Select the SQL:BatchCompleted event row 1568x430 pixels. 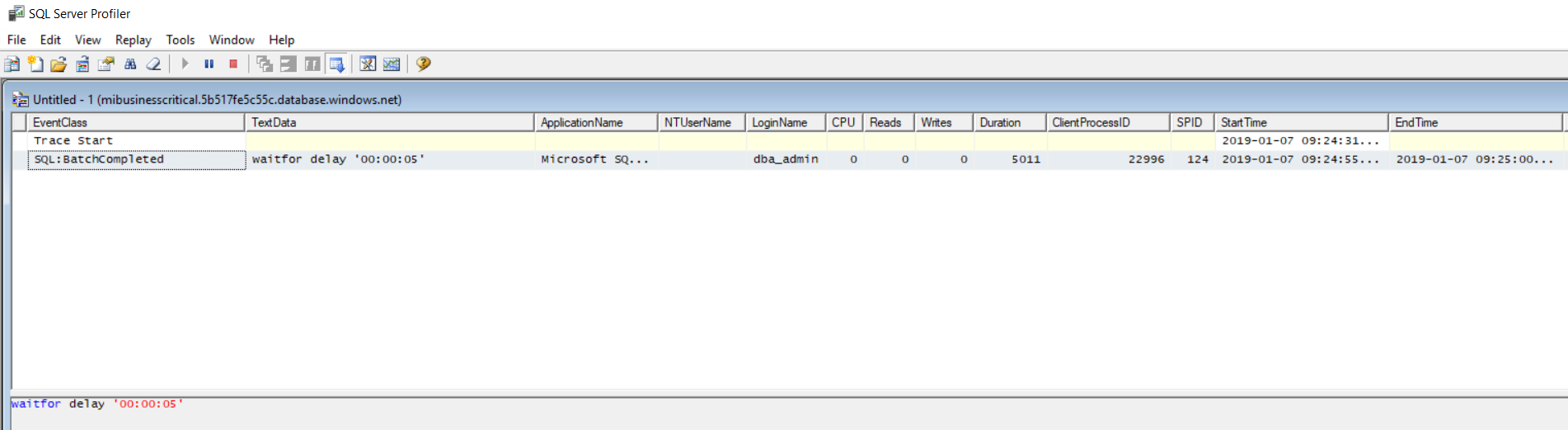pyautogui.click(x=99, y=159)
